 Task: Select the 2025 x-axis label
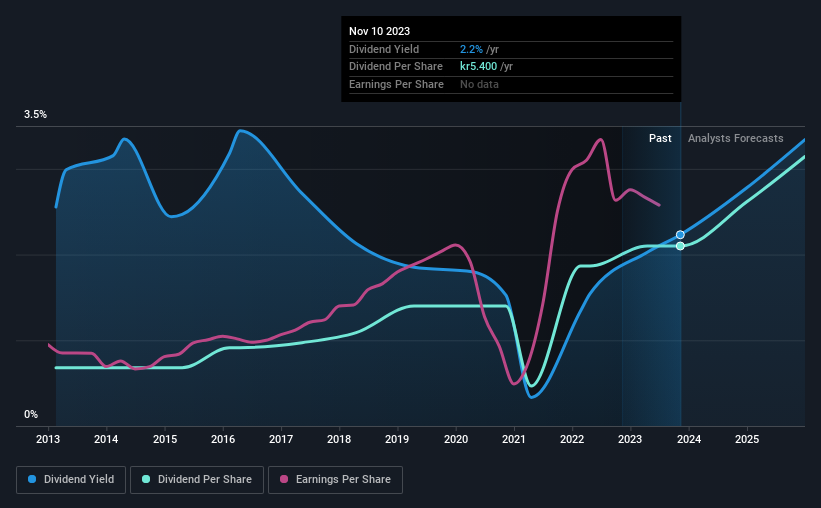coord(747,439)
